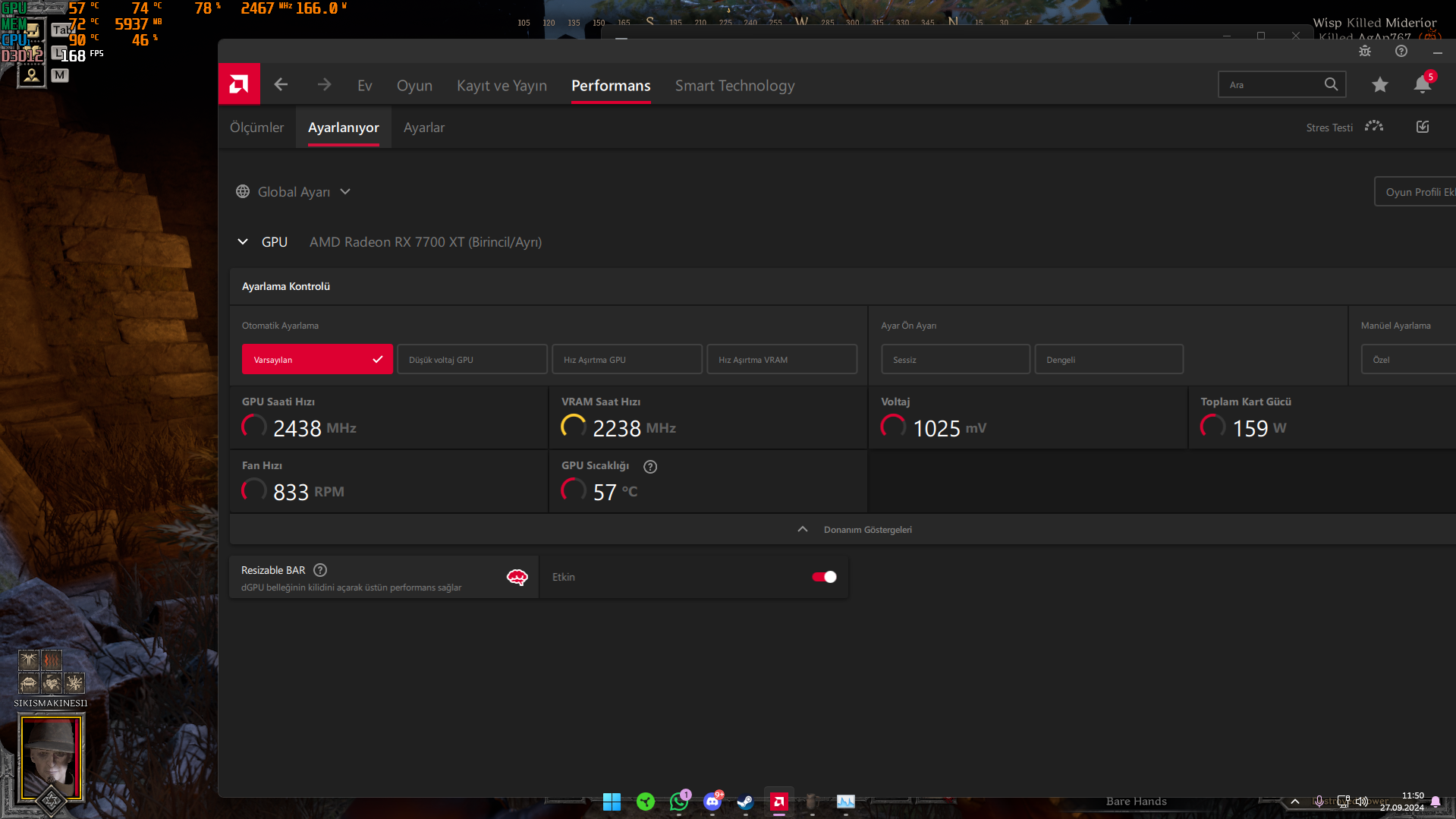Select the Ayarlanıyor subtab

click(x=343, y=128)
